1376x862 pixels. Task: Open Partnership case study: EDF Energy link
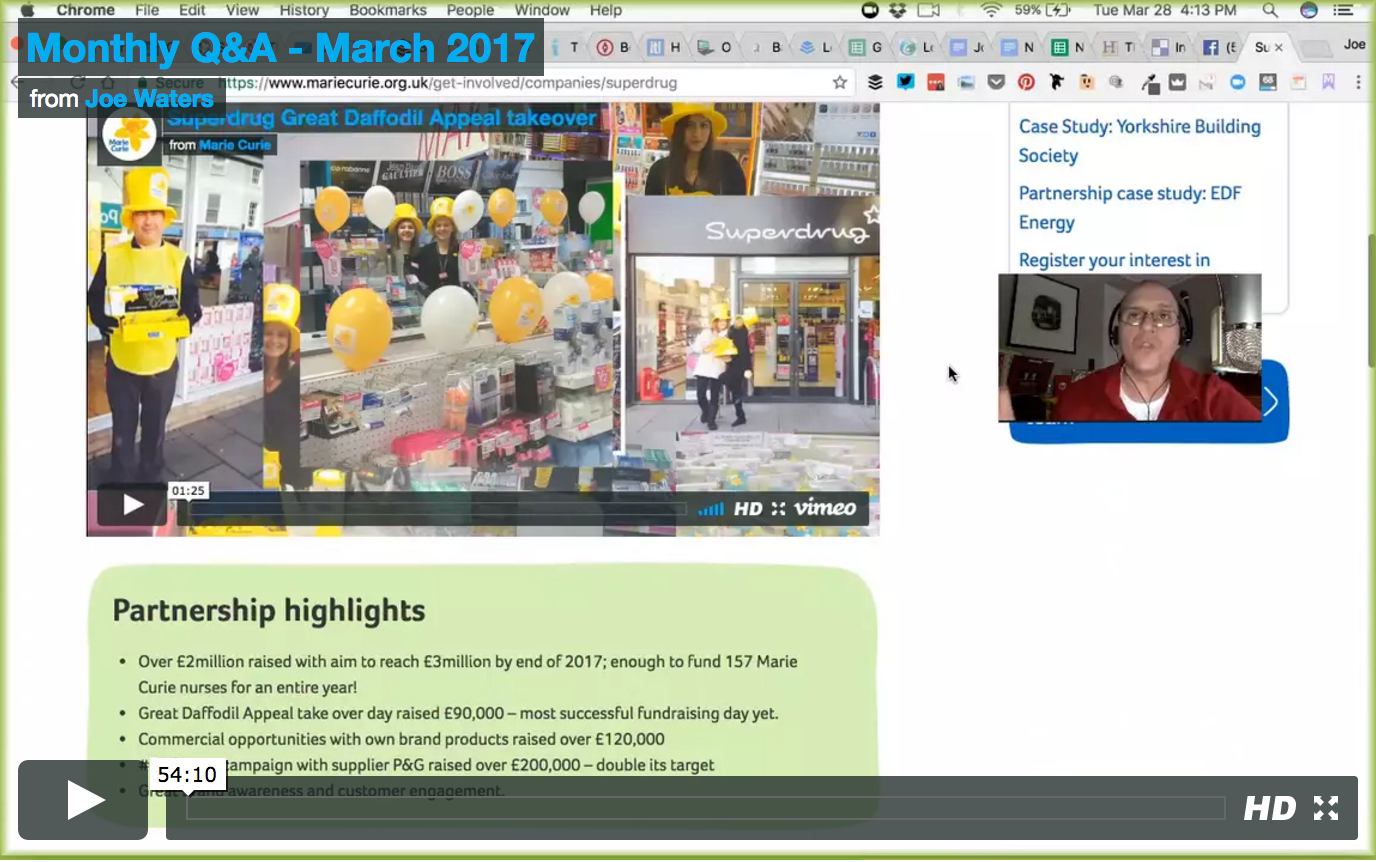click(x=1130, y=208)
